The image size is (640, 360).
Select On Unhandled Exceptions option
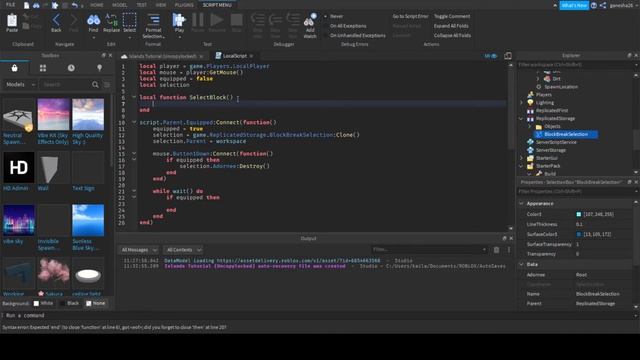355,36
